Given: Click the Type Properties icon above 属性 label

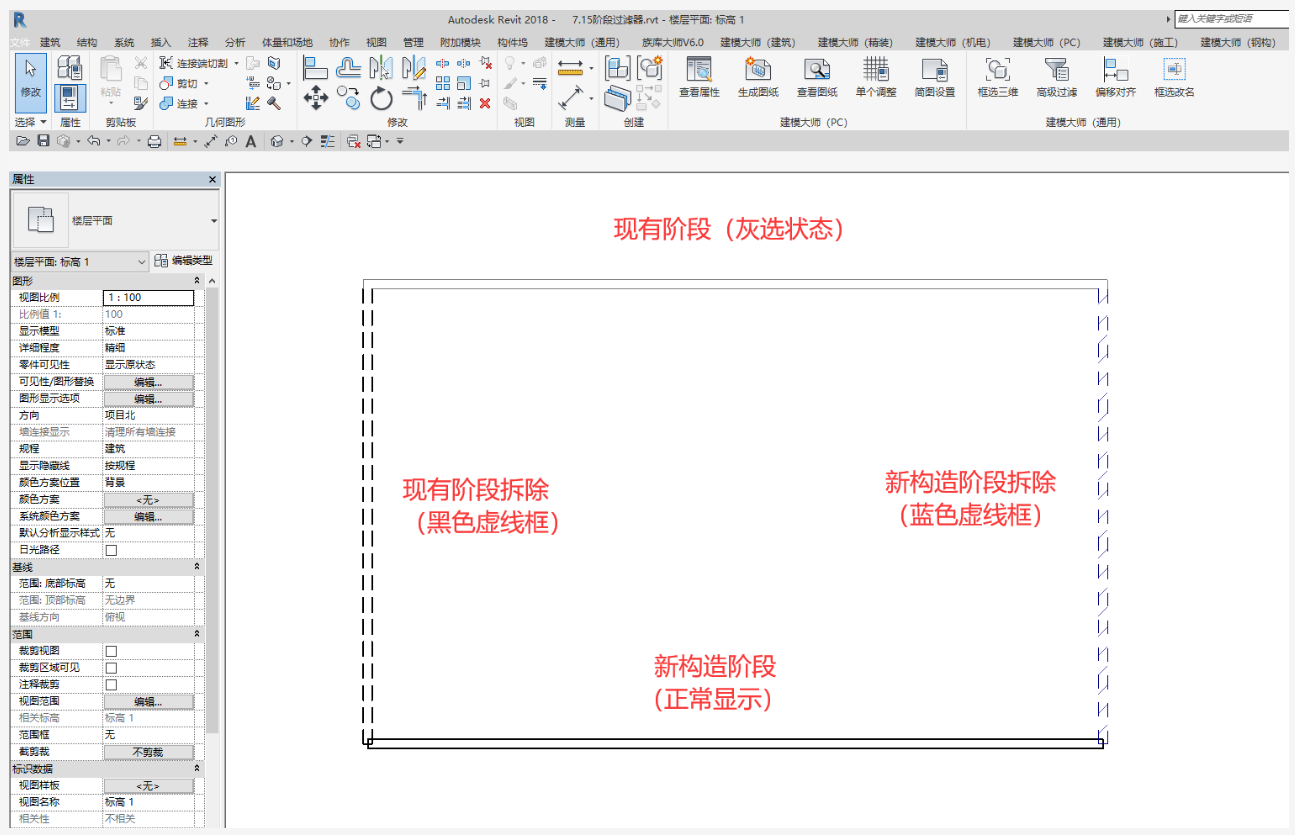Looking at the screenshot, I should click(x=69, y=68).
